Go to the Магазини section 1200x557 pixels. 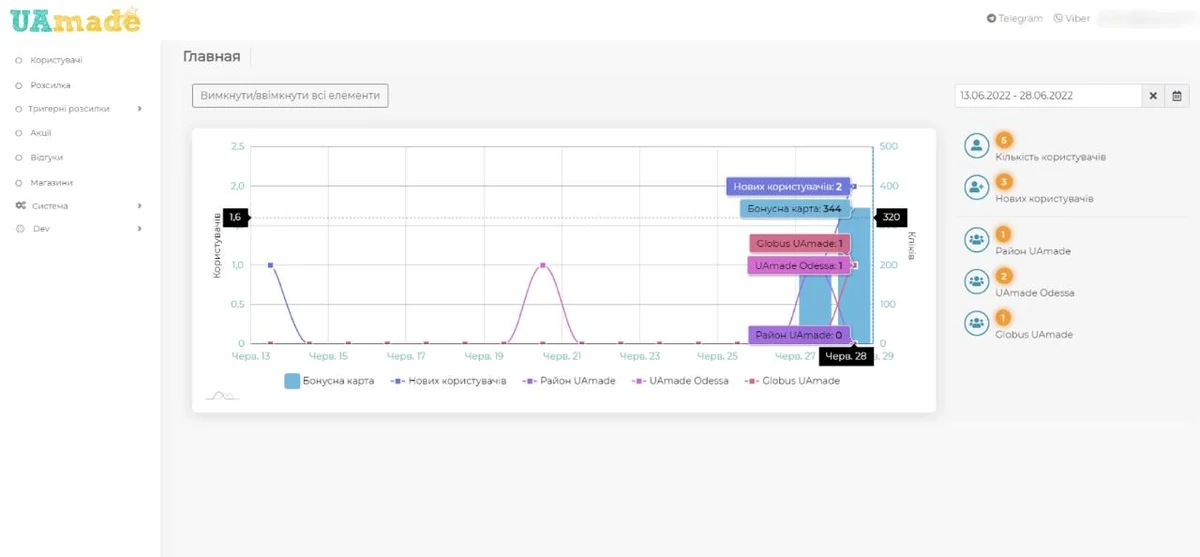coord(52,183)
